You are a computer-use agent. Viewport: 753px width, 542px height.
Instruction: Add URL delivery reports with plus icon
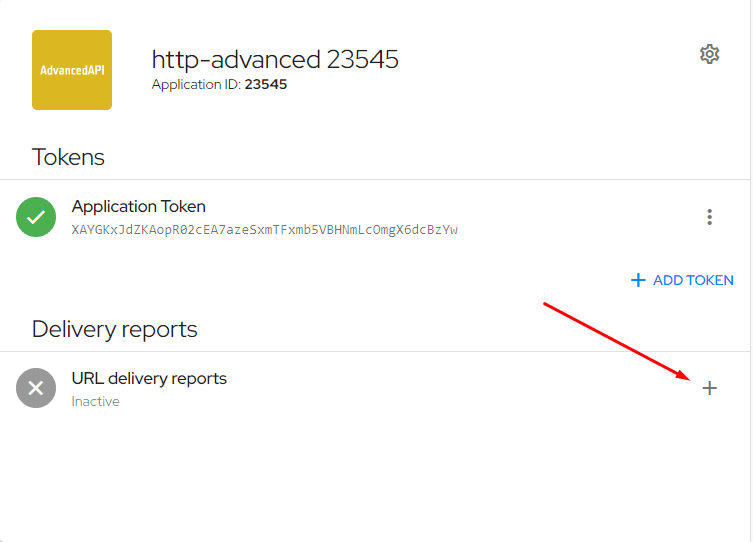tap(709, 388)
